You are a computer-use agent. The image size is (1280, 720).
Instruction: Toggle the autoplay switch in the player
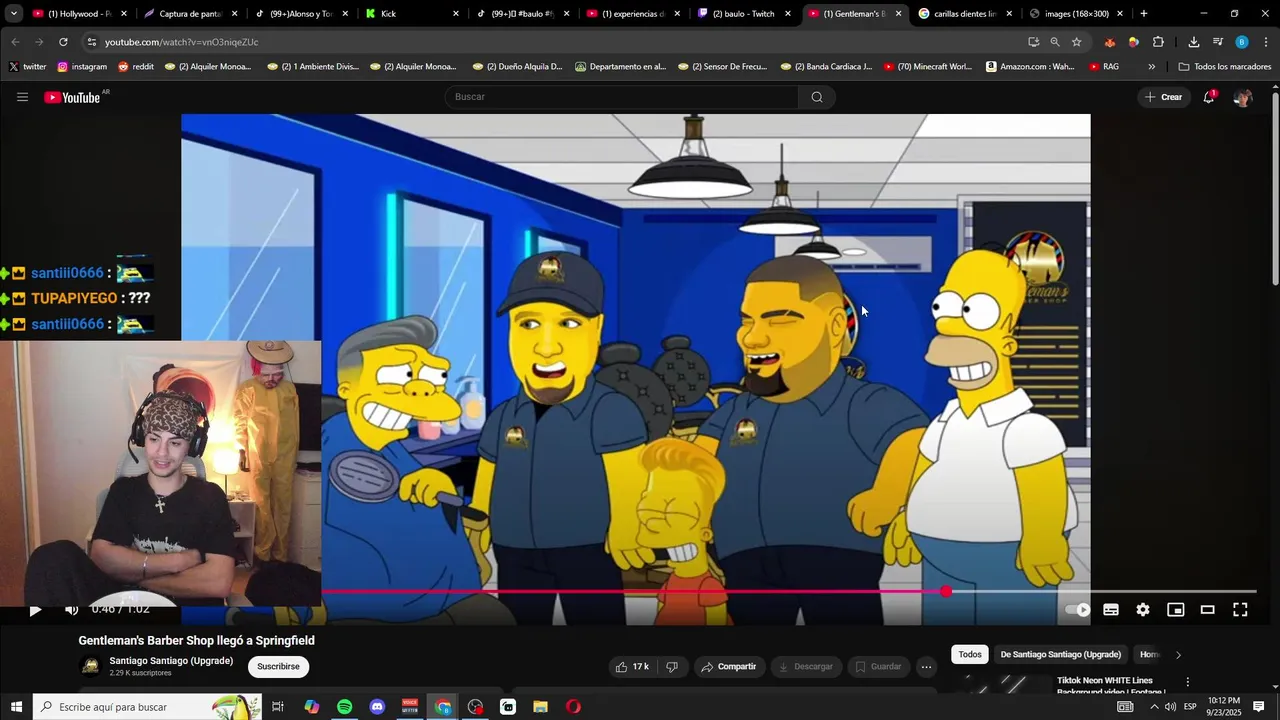click(1078, 610)
